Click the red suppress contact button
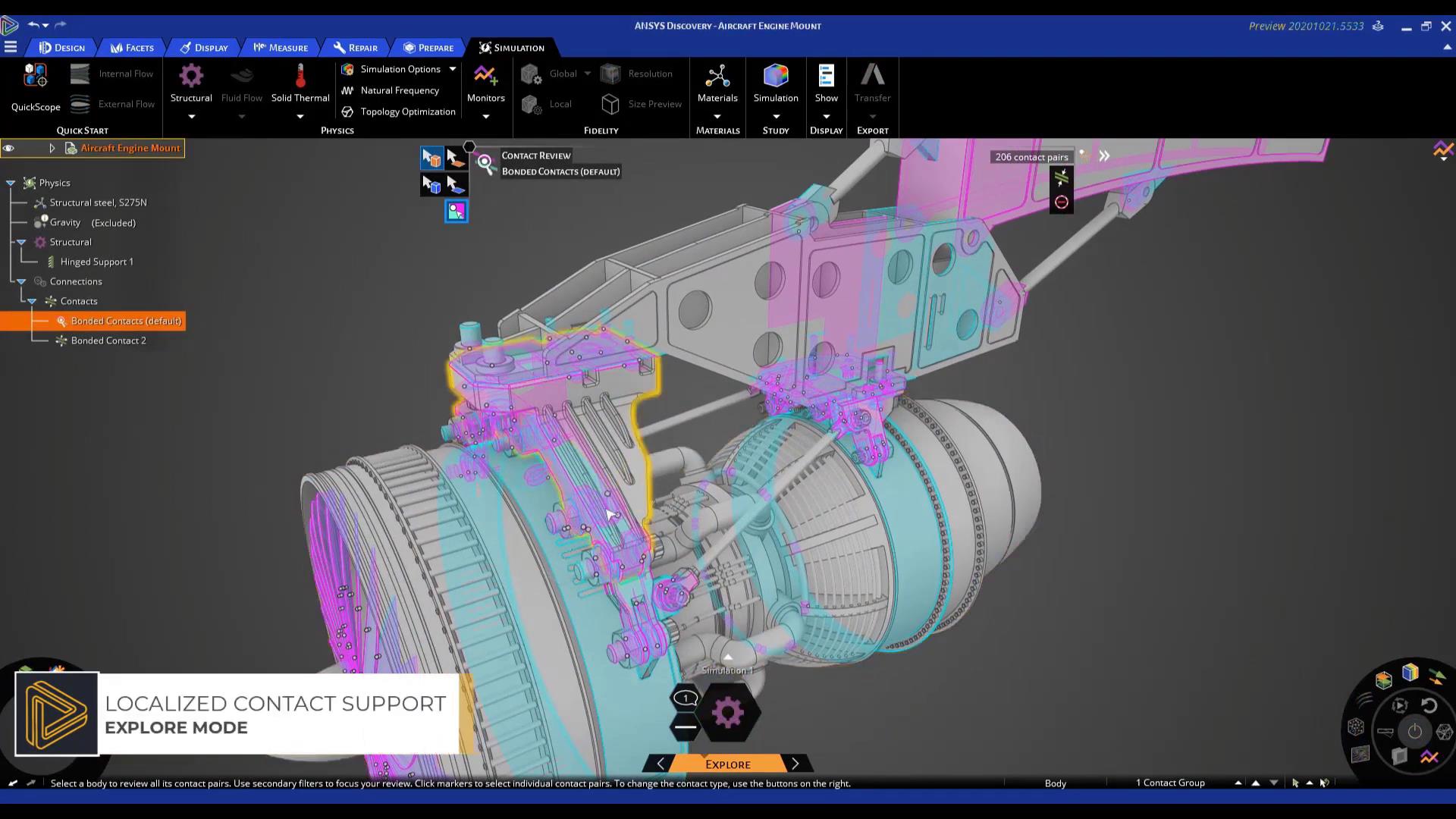The image size is (1456, 819). click(1061, 202)
